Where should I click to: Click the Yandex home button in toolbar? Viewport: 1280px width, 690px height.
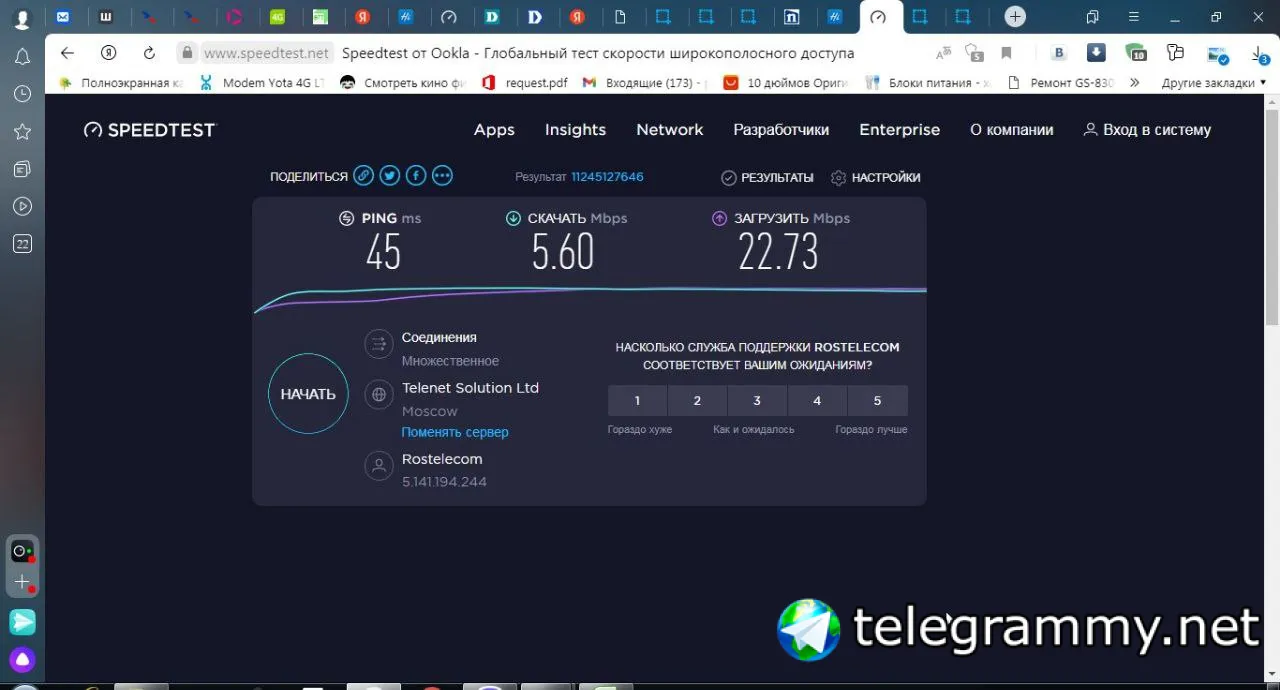click(109, 53)
